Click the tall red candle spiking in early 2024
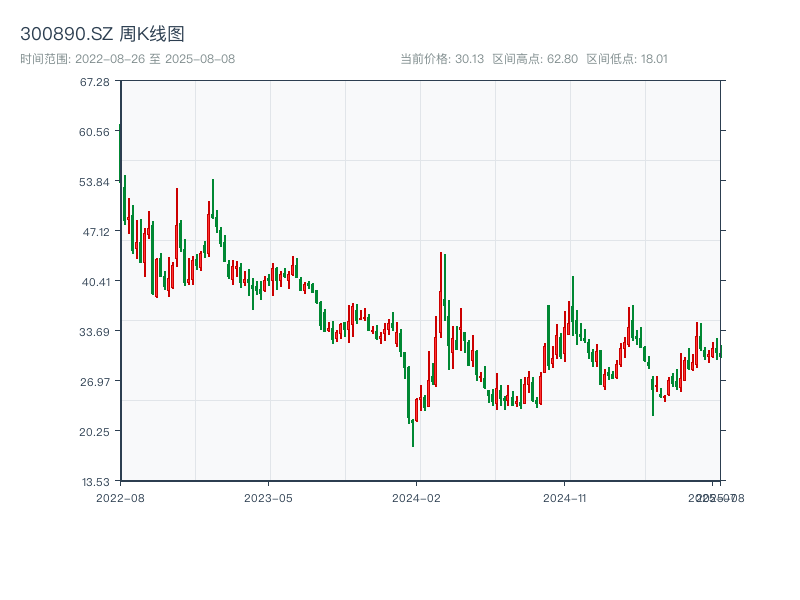Image resolution: width=800 pixels, height=600 pixels. click(440, 290)
